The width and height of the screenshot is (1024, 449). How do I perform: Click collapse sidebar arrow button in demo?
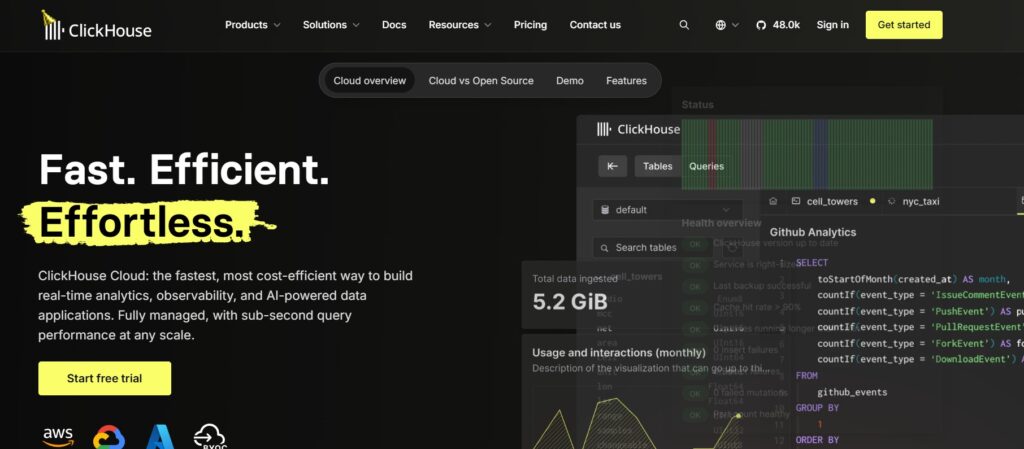click(x=613, y=166)
